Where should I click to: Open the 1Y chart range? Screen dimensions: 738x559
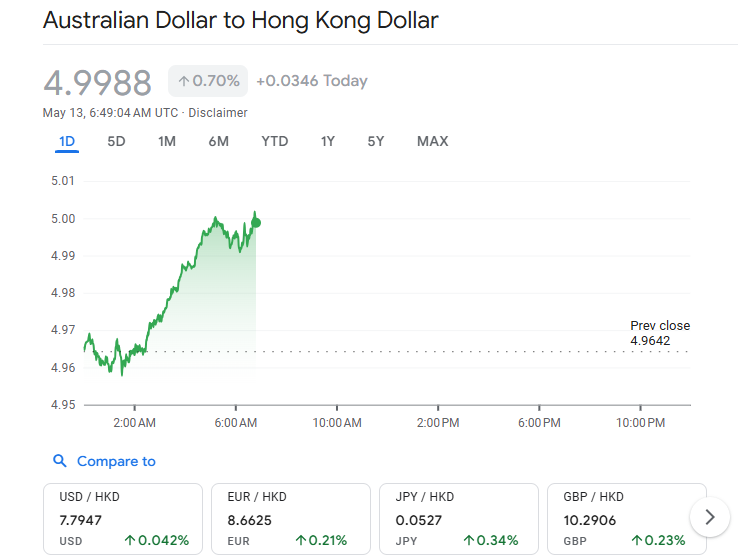tap(328, 141)
